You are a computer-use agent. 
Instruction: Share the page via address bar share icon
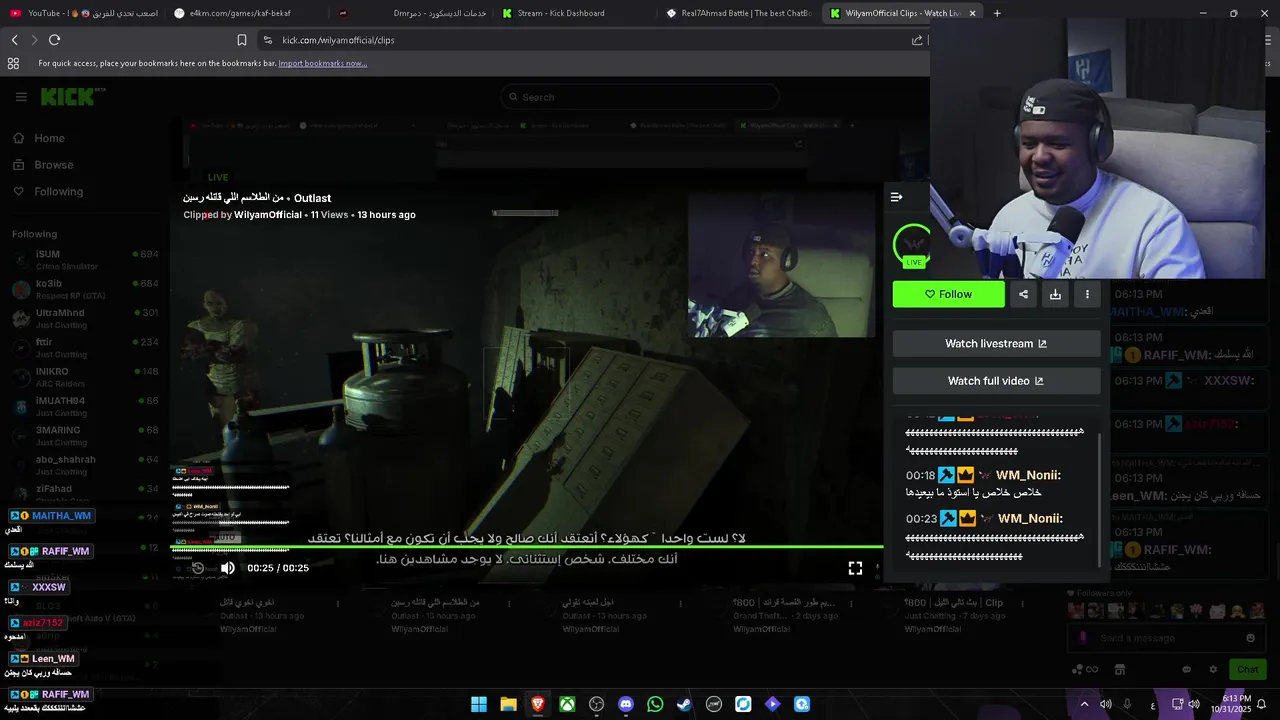[x=917, y=40]
